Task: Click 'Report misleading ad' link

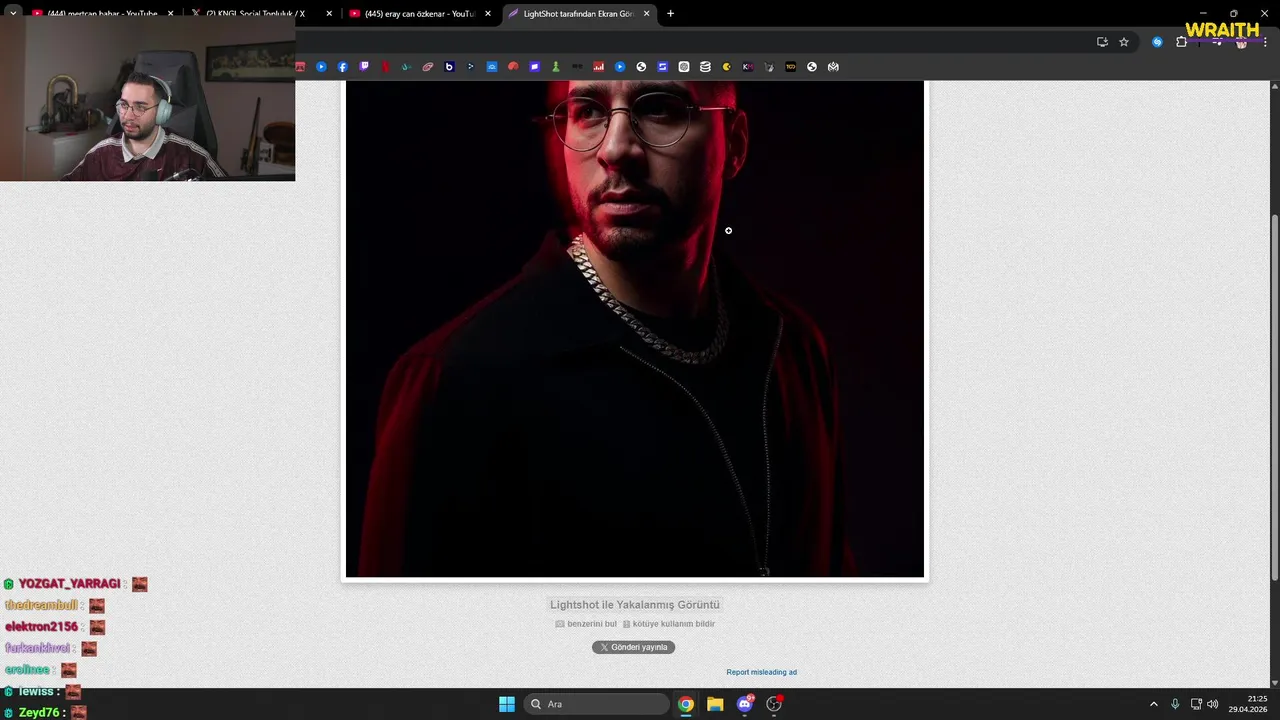Action: (x=762, y=672)
